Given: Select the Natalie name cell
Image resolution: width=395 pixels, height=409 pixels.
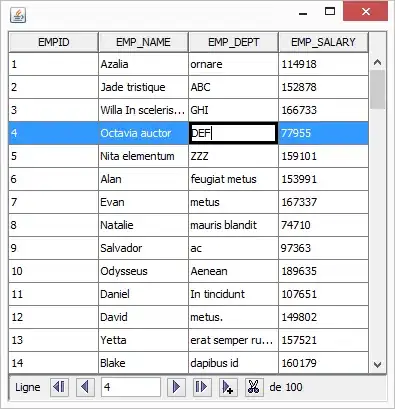Looking at the screenshot, I should (143, 225).
